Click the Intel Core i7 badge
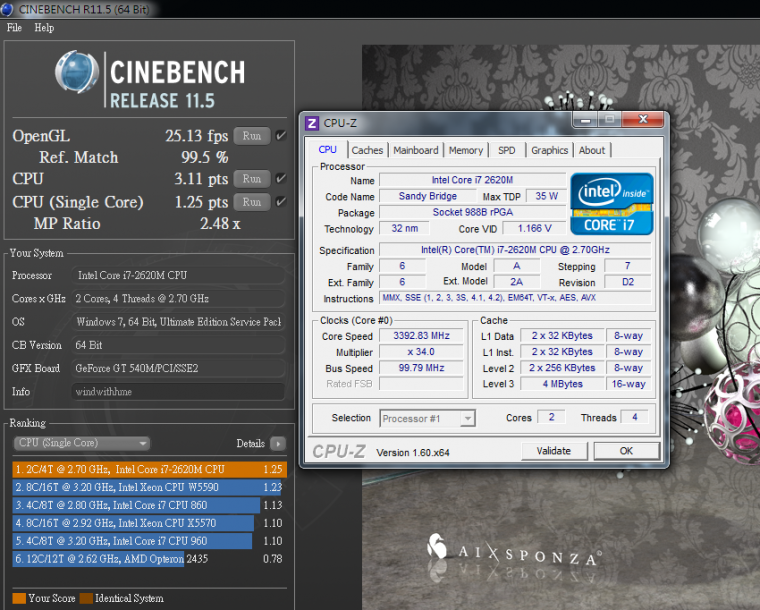 coord(611,203)
